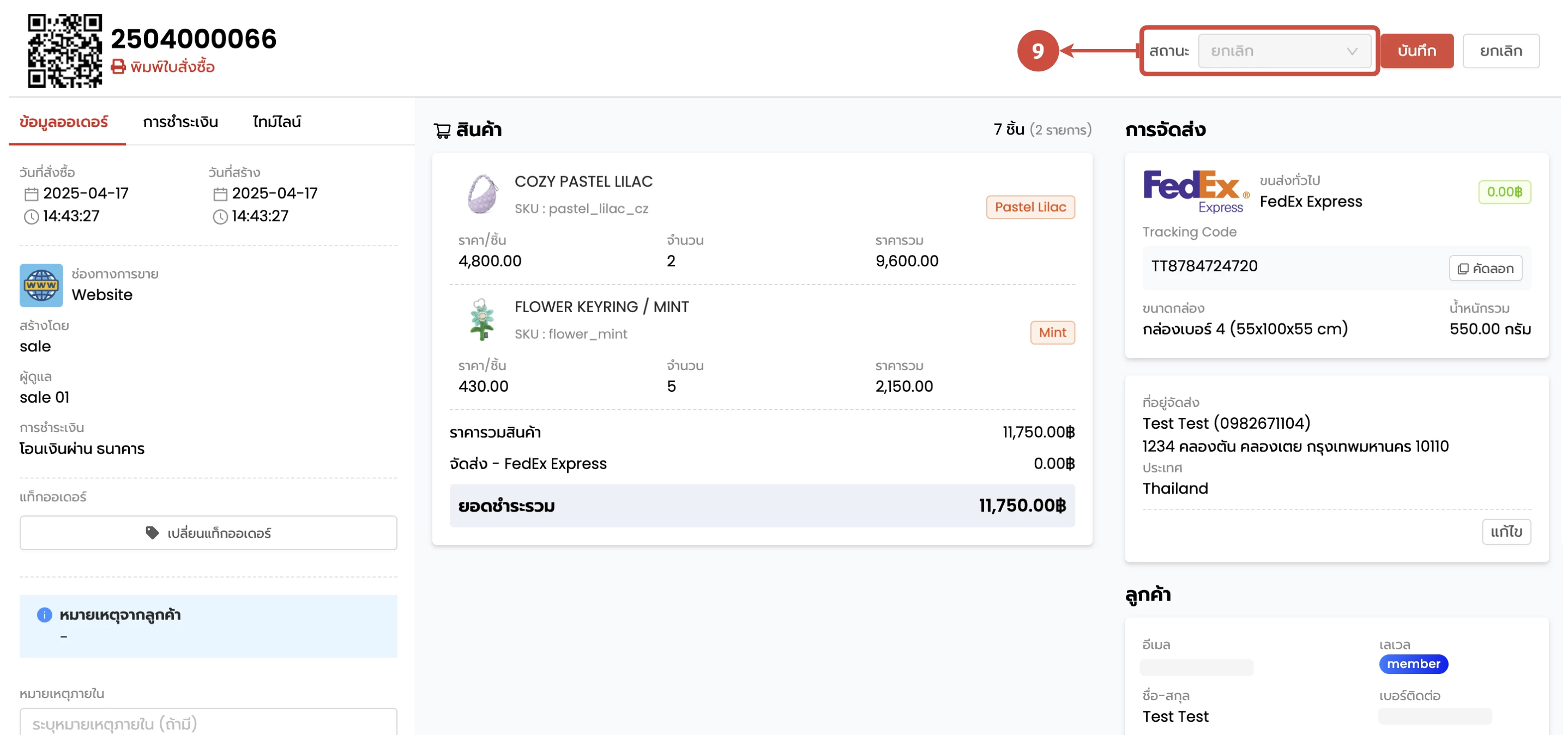Click the shopping cart icon beside สินค้า
The height and width of the screenshot is (735, 1568).
pos(443,130)
